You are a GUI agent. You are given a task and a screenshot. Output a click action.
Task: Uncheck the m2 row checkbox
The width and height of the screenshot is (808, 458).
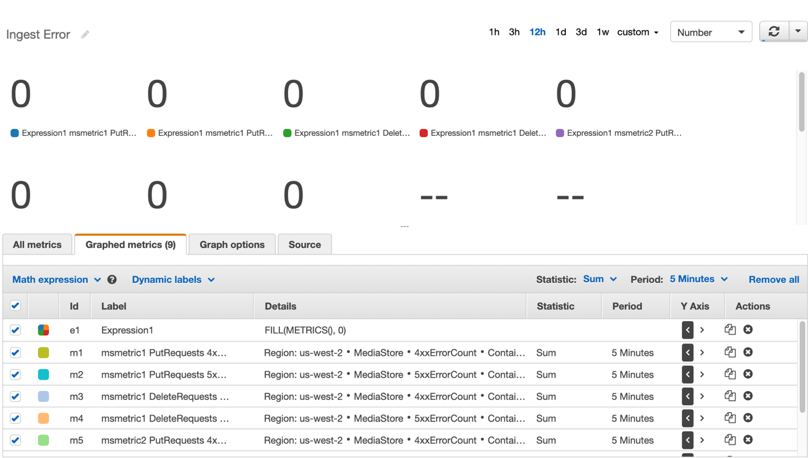[x=15, y=375]
